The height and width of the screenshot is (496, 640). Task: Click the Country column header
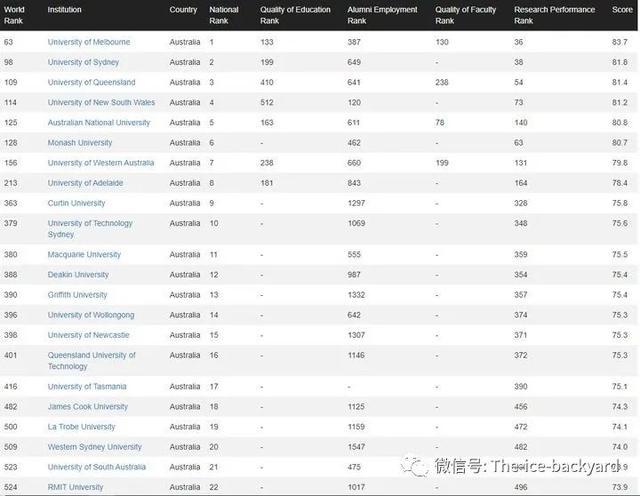(183, 10)
